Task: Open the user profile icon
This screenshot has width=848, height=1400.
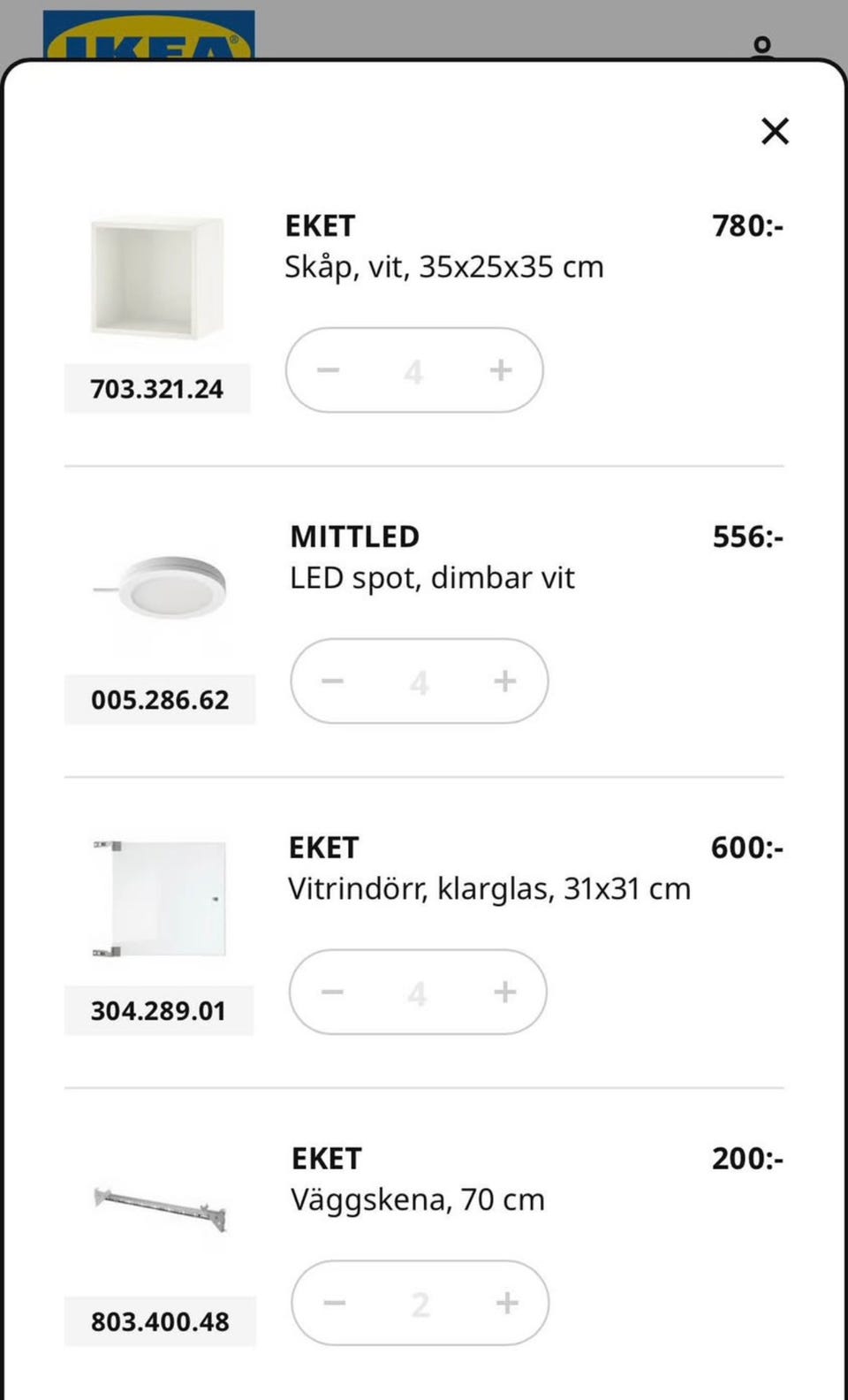Action: coord(762,46)
